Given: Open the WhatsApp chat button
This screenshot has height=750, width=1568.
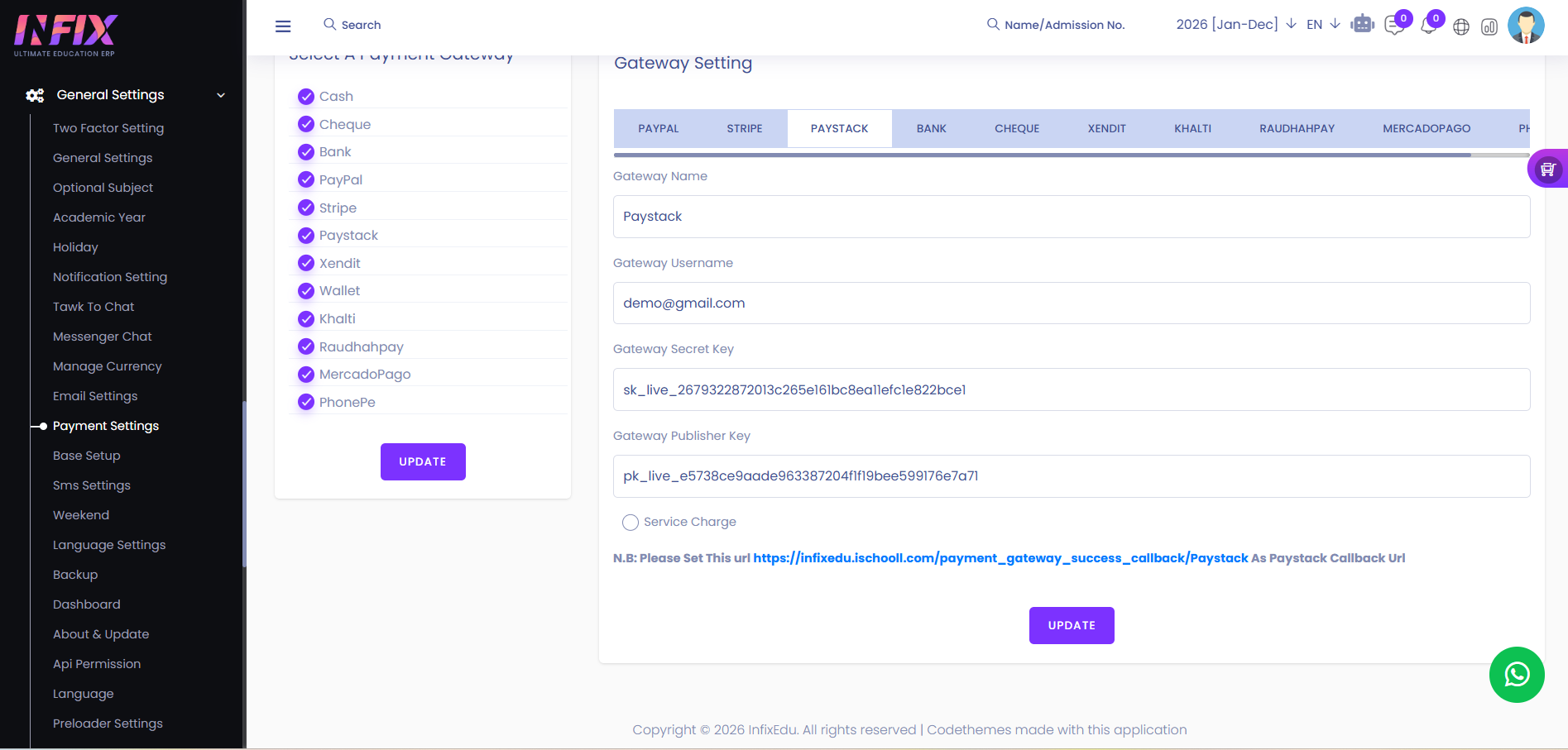Looking at the screenshot, I should 1517,675.
